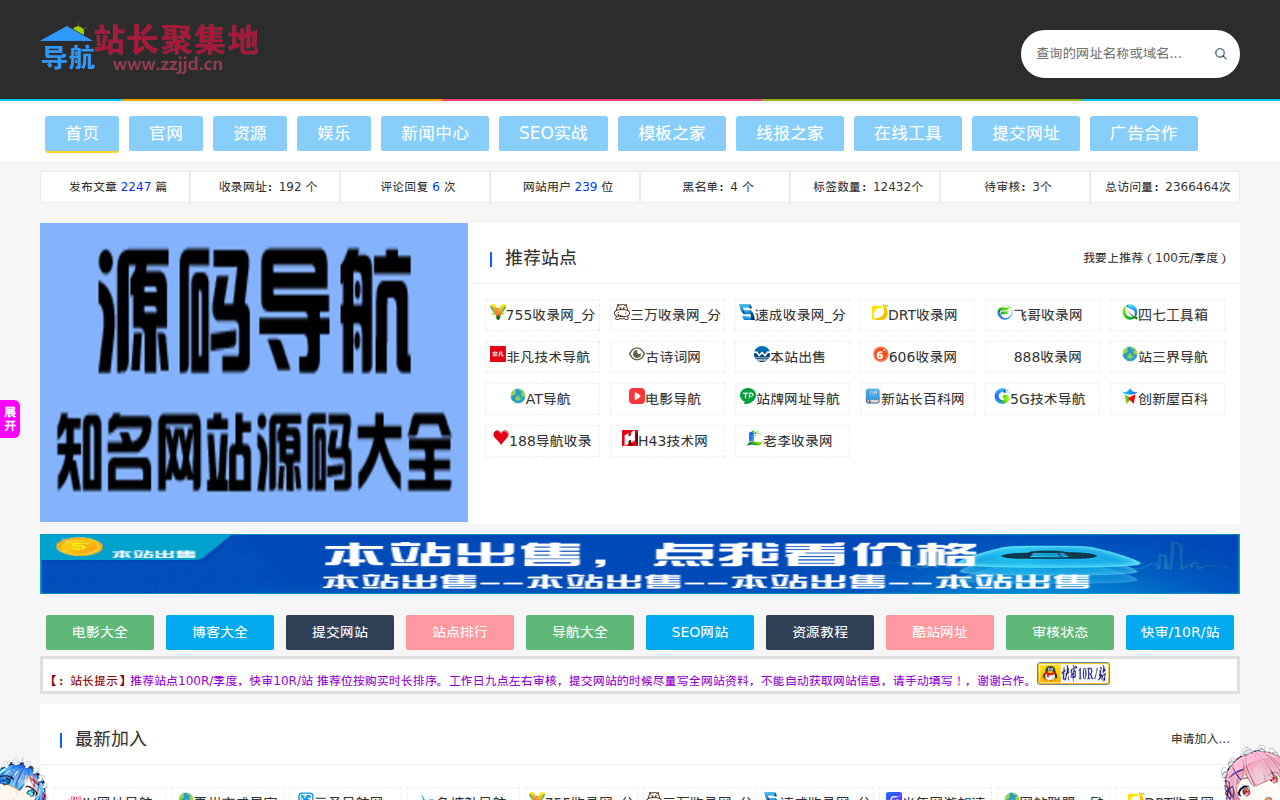Click the 755收录网 favicon icon
Image resolution: width=1280 pixels, height=800 pixels.
point(497,313)
